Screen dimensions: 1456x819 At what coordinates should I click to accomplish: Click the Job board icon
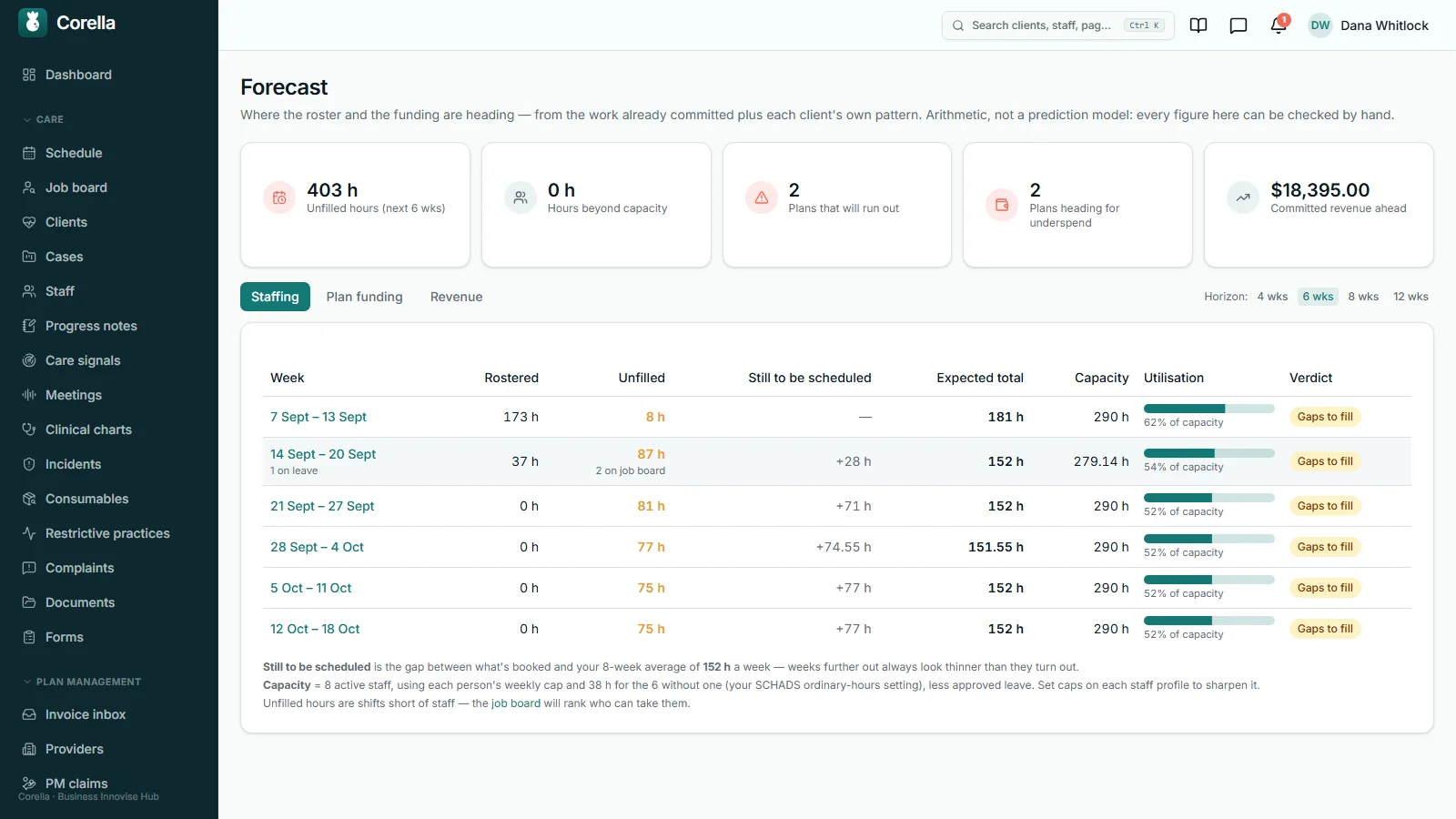[x=29, y=187]
